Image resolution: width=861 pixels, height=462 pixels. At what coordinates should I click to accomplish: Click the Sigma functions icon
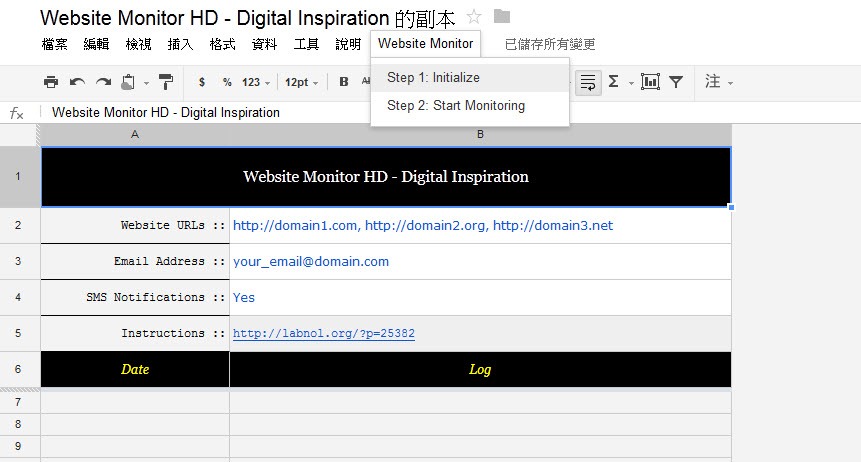[614, 82]
